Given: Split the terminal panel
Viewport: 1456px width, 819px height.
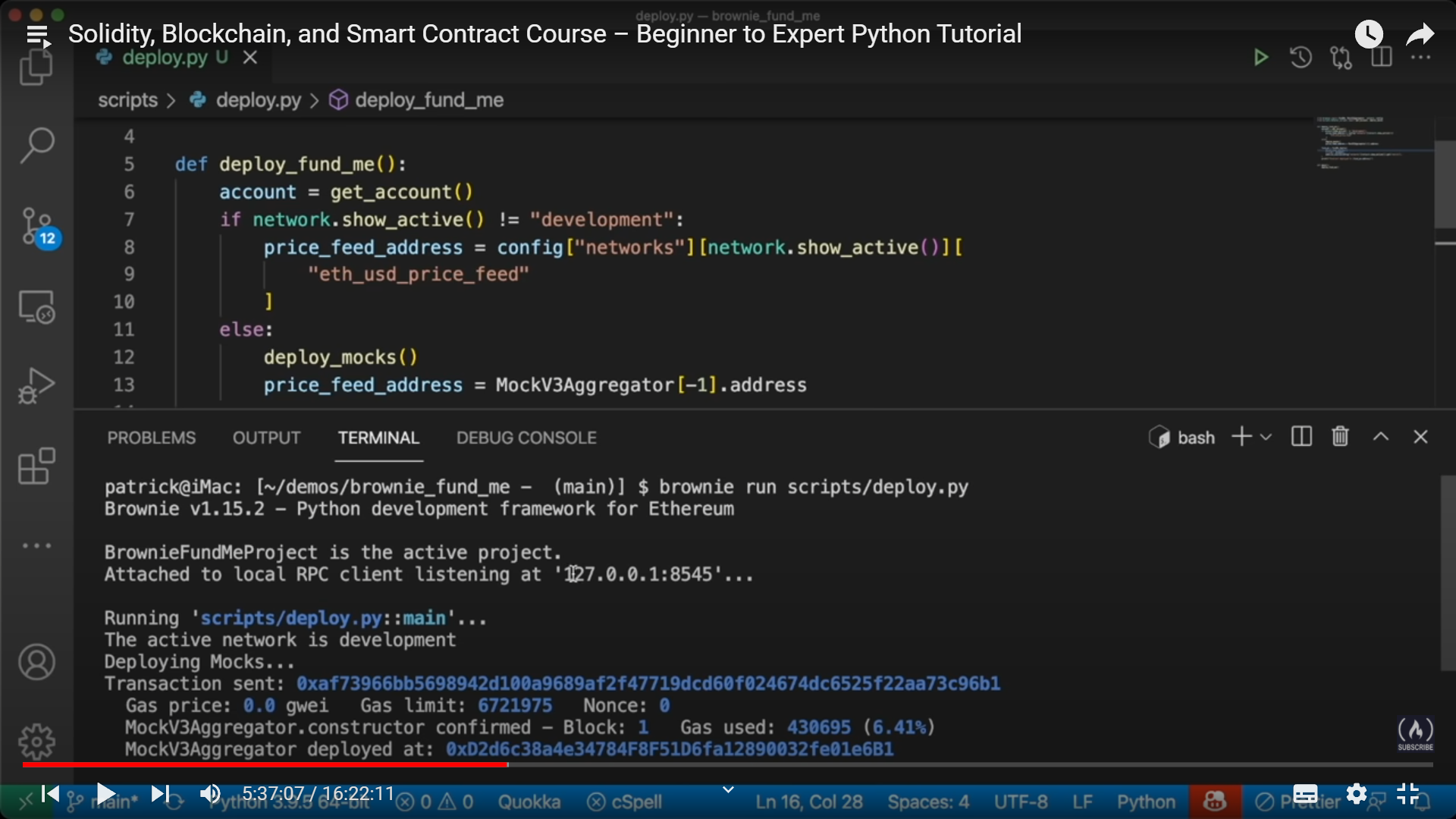Looking at the screenshot, I should coord(1301,437).
